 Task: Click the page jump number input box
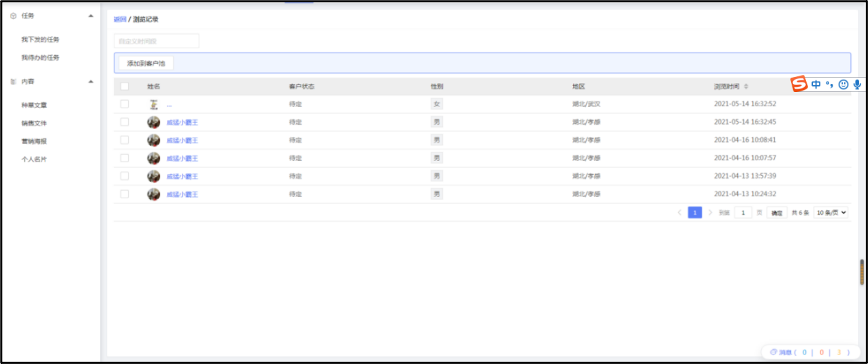click(x=743, y=212)
